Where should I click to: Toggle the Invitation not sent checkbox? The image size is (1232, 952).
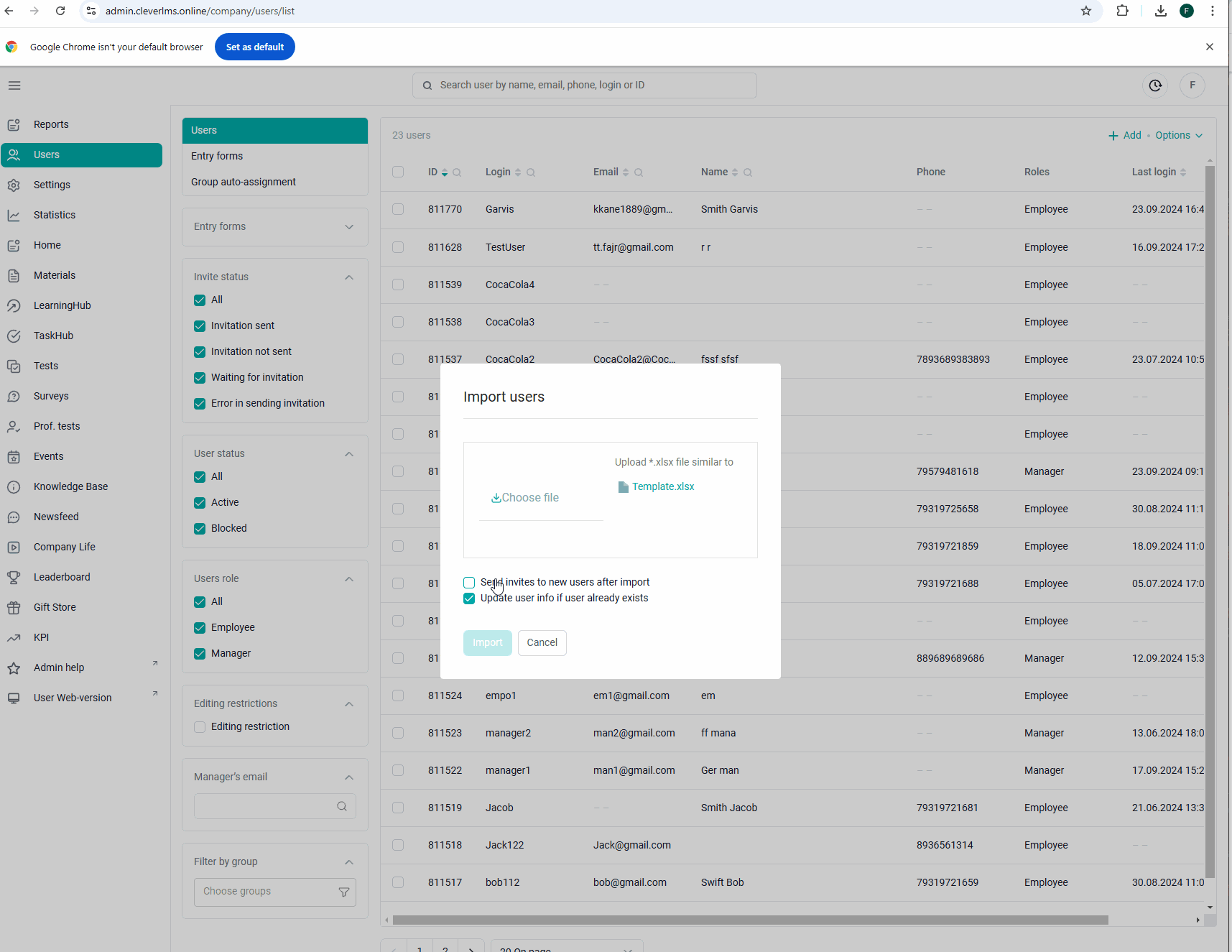200,352
